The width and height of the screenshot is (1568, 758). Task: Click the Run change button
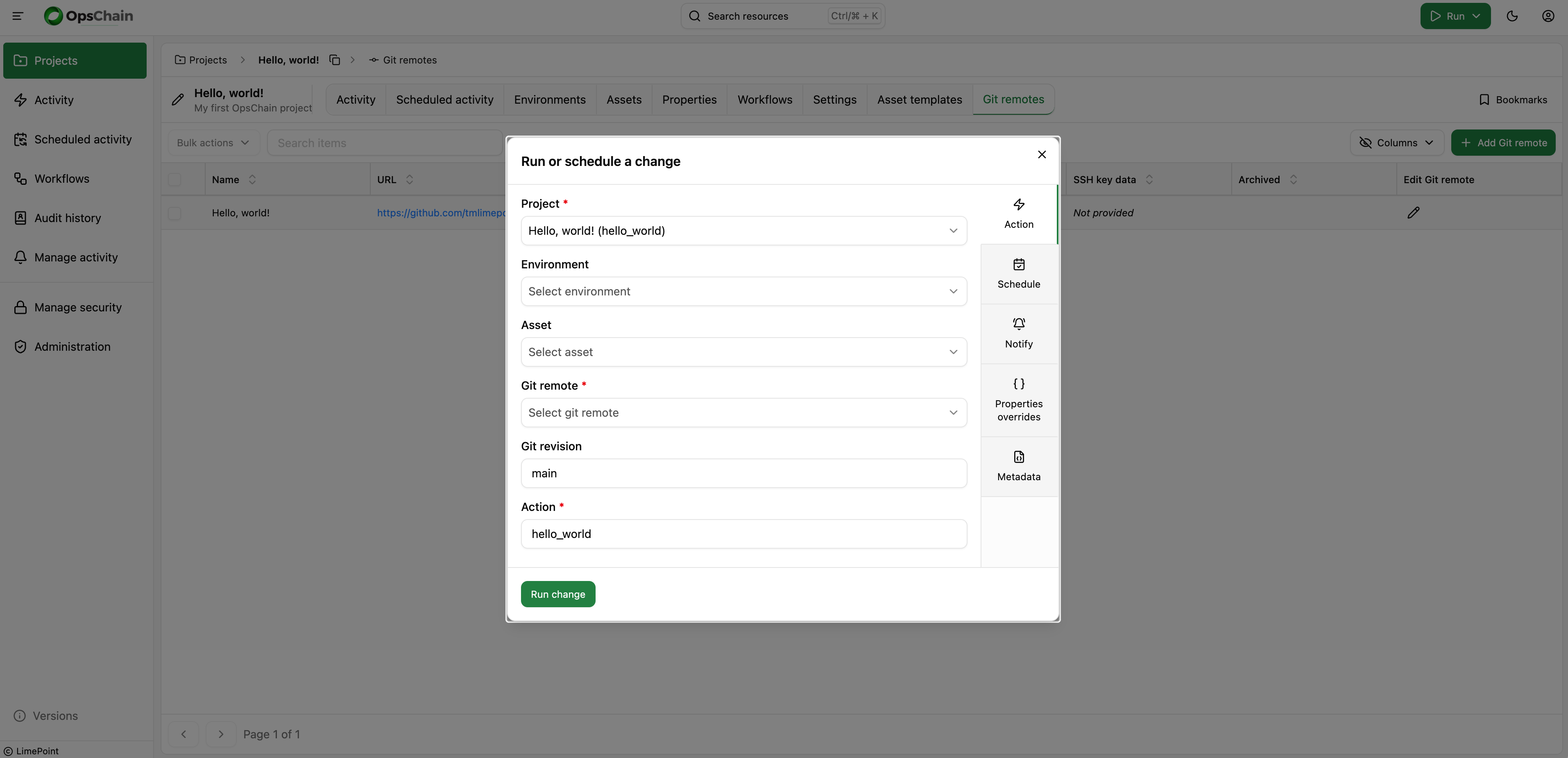(x=557, y=594)
